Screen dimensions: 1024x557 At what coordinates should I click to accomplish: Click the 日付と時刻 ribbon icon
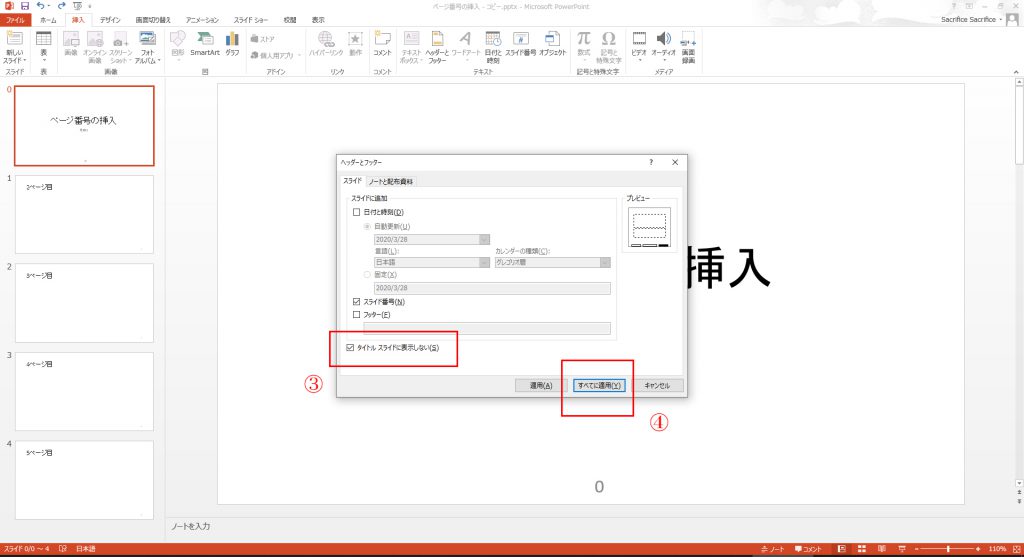point(493,47)
